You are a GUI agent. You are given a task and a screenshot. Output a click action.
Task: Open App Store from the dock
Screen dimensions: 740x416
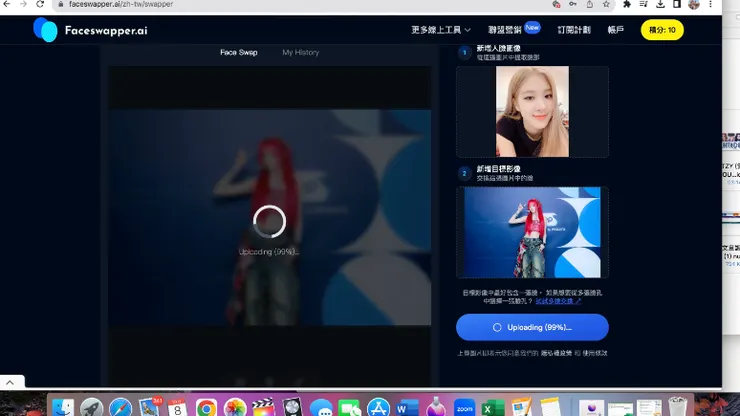(378, 408)
